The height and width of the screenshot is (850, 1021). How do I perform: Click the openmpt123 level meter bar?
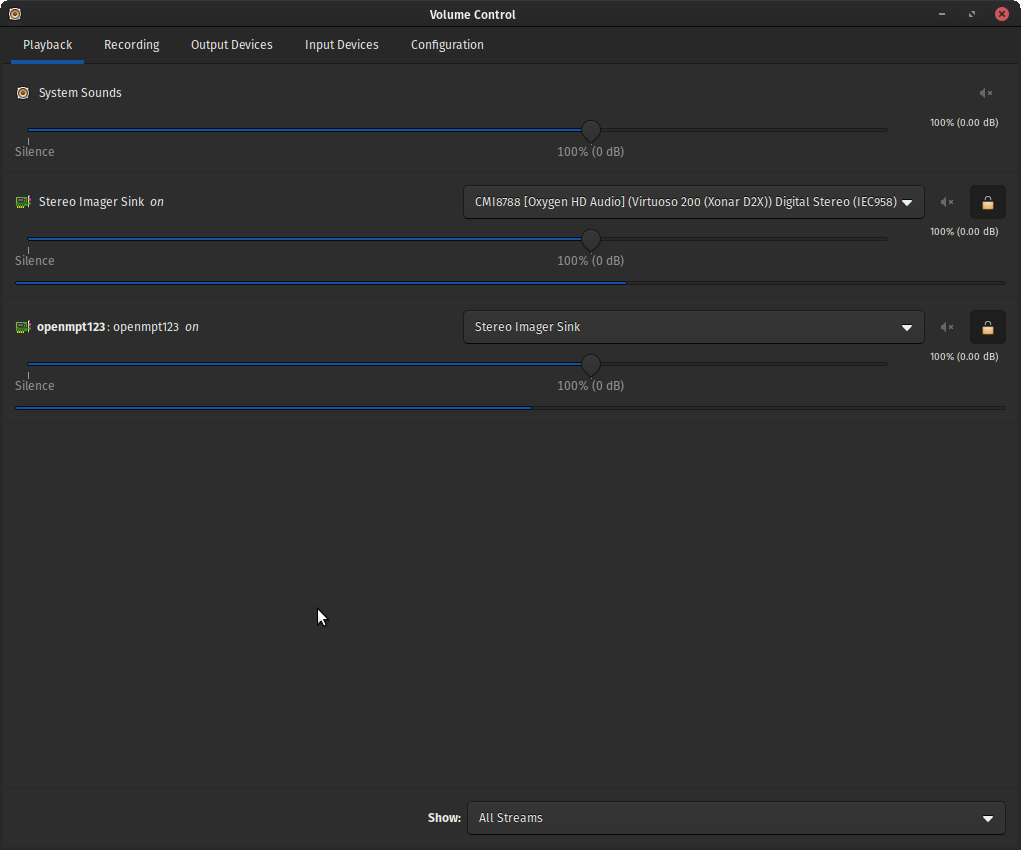click(x=510, y=408)
